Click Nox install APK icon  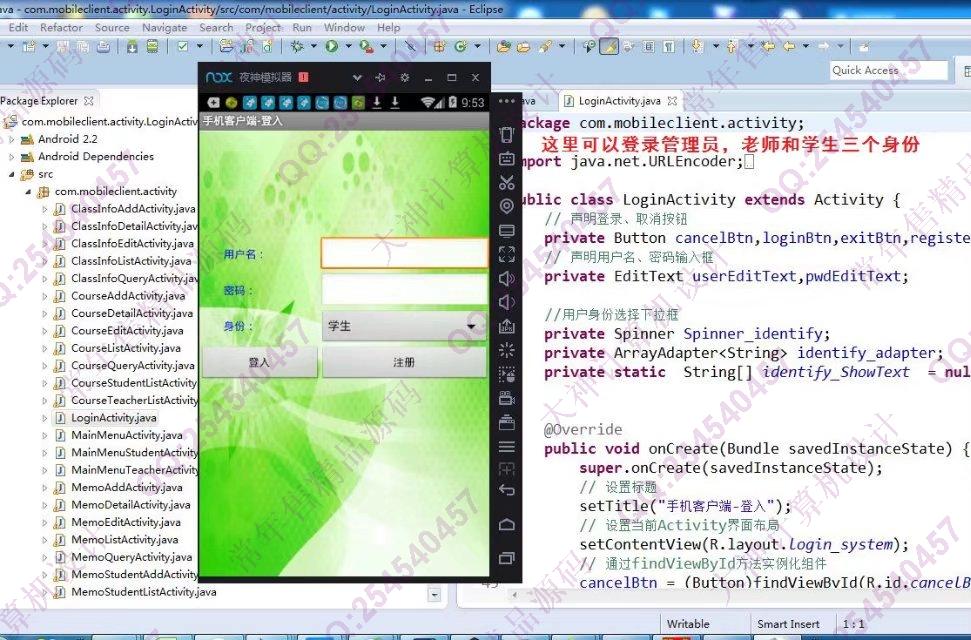[x=507, y=327]
